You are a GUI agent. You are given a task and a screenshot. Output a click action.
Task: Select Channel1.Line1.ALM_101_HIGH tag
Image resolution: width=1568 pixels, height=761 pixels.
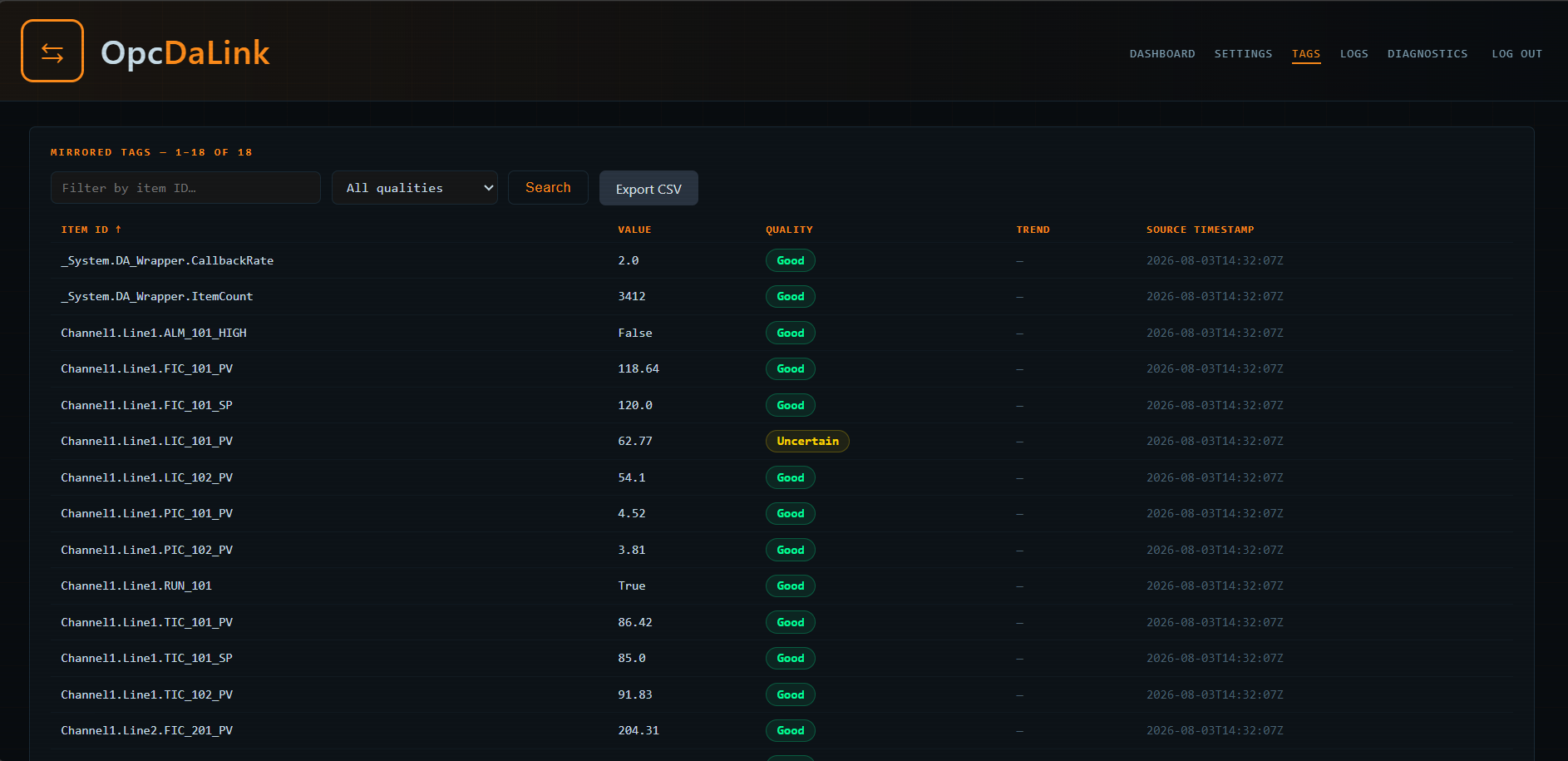pyautogui.click(x=154, y=333)
